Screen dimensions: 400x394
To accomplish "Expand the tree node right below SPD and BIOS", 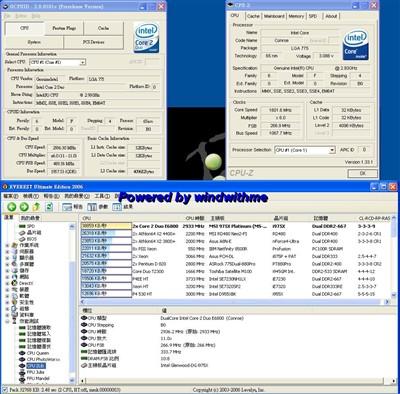I will pyautogui.click(x=7, y=245).
